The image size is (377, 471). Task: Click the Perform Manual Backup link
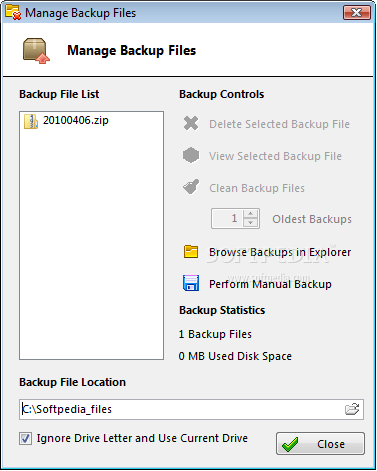[270, 284]
